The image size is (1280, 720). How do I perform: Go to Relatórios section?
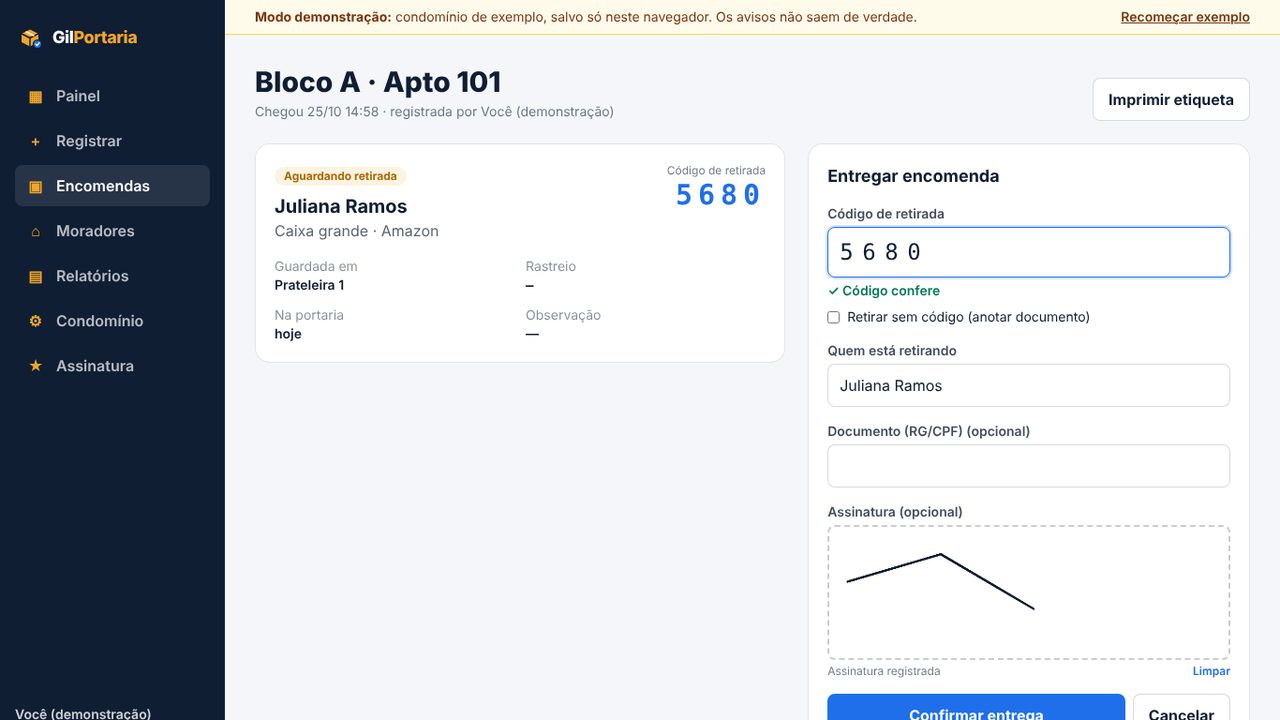coord(112,276)
